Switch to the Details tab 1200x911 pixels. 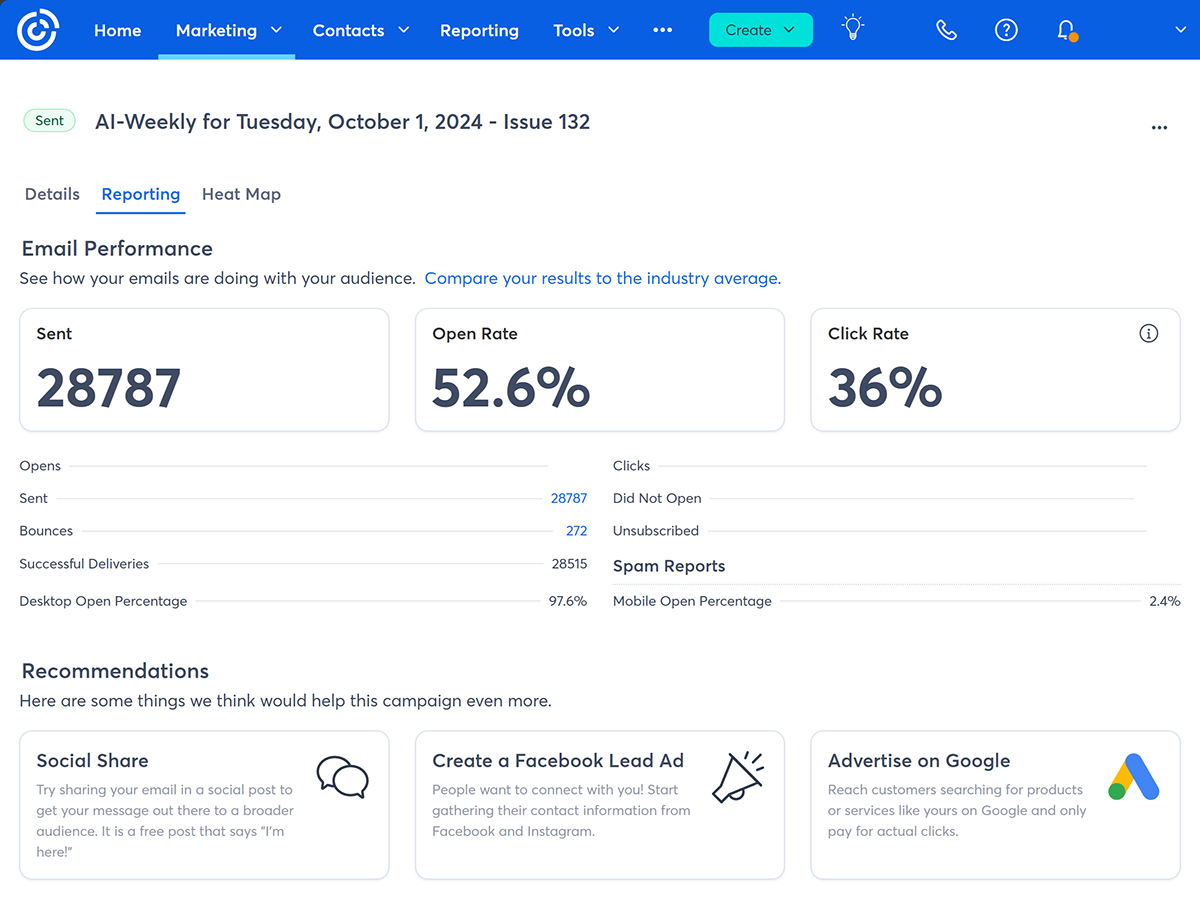52,194
